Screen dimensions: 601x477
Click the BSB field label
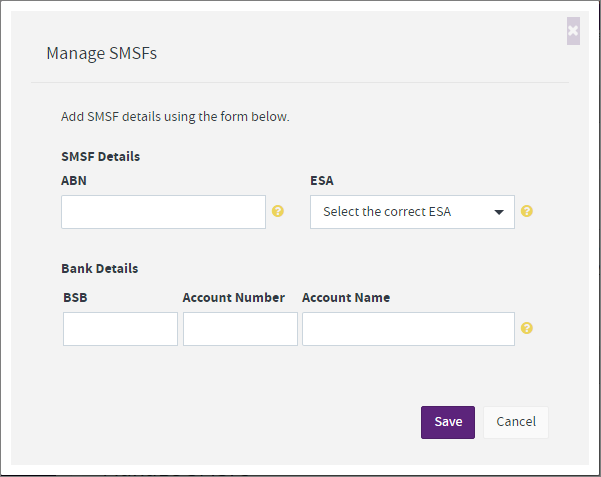click(75, 298)
